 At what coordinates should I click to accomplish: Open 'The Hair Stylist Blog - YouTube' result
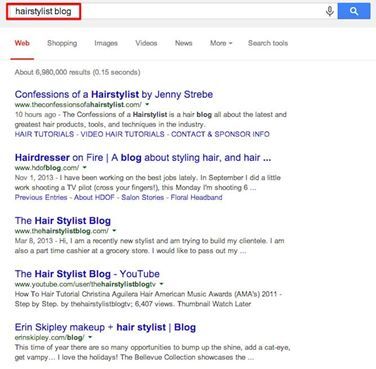coord(87,274)
